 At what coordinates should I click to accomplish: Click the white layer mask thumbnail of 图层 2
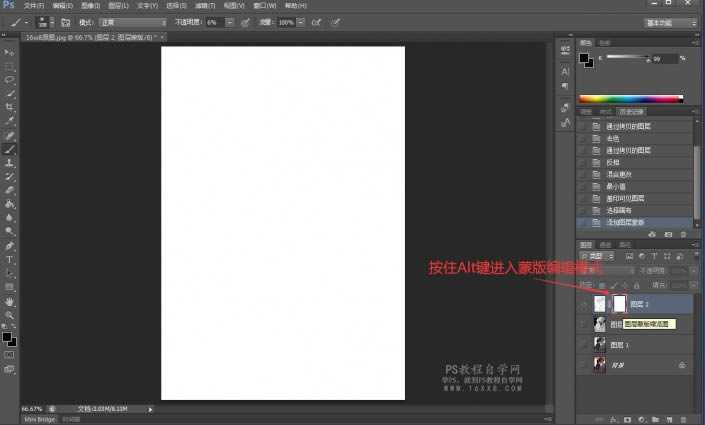click(x=618, y=303)
